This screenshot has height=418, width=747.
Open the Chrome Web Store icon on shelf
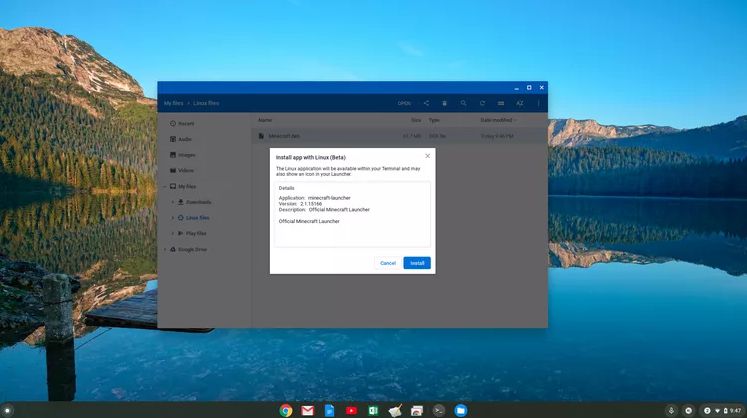(x=417, y=410)
